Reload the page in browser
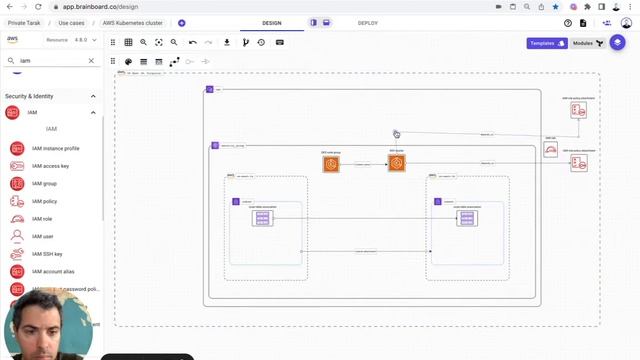640x360 pixels. (38, 7)
